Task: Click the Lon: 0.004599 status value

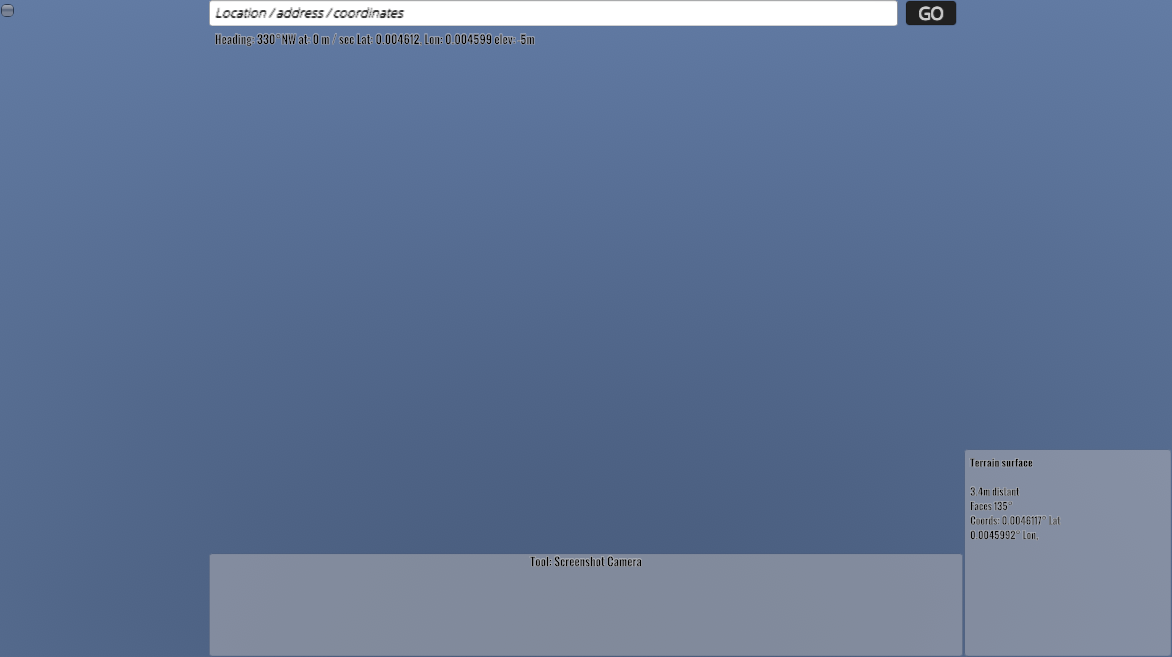Action: coord(458,40)
